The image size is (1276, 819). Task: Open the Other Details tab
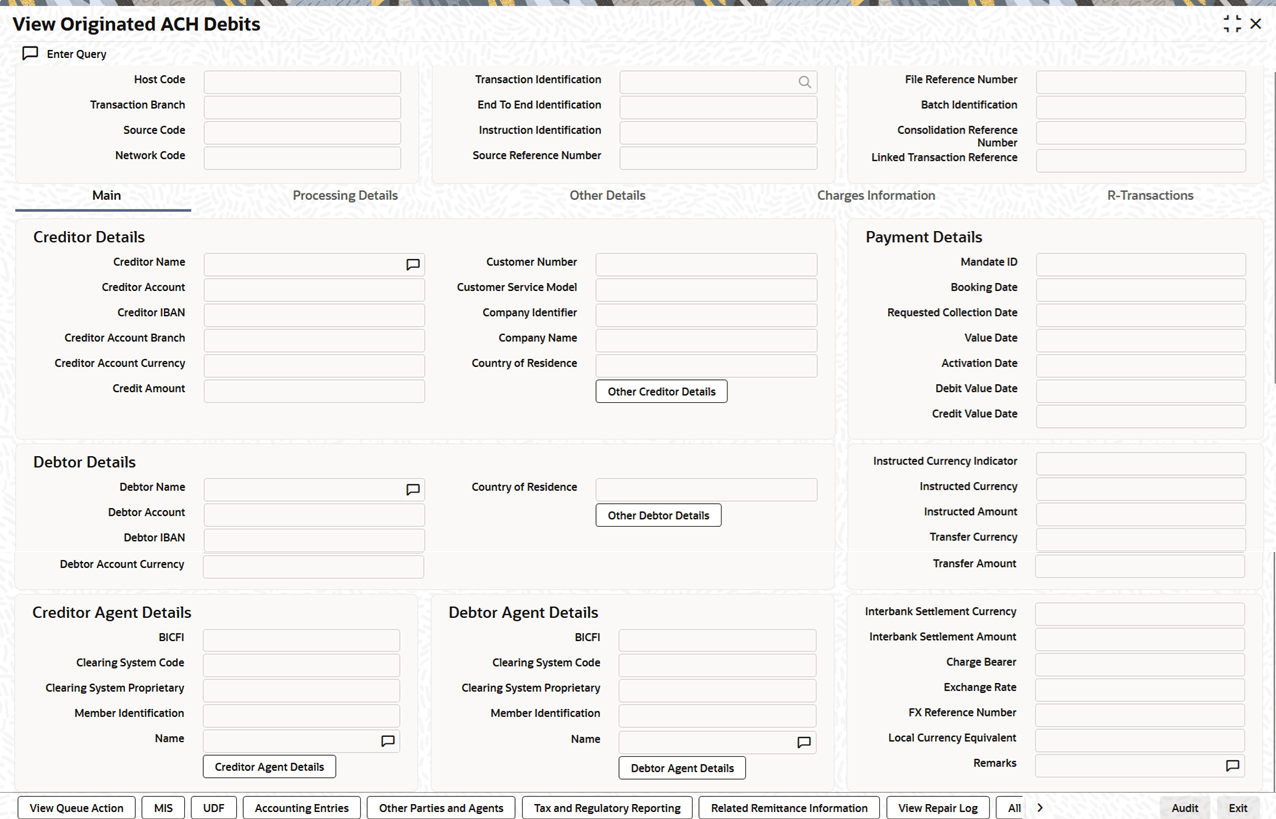(607, 195)
